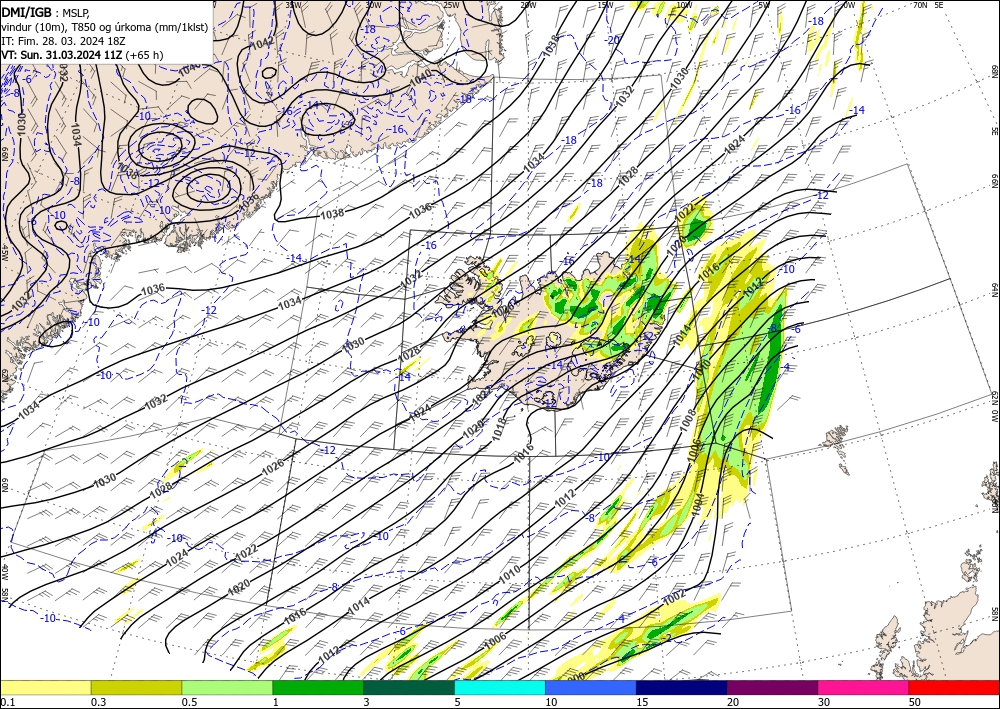
Task: Choose the purple 20–30 legend swatch
Action: pos(772,687)
